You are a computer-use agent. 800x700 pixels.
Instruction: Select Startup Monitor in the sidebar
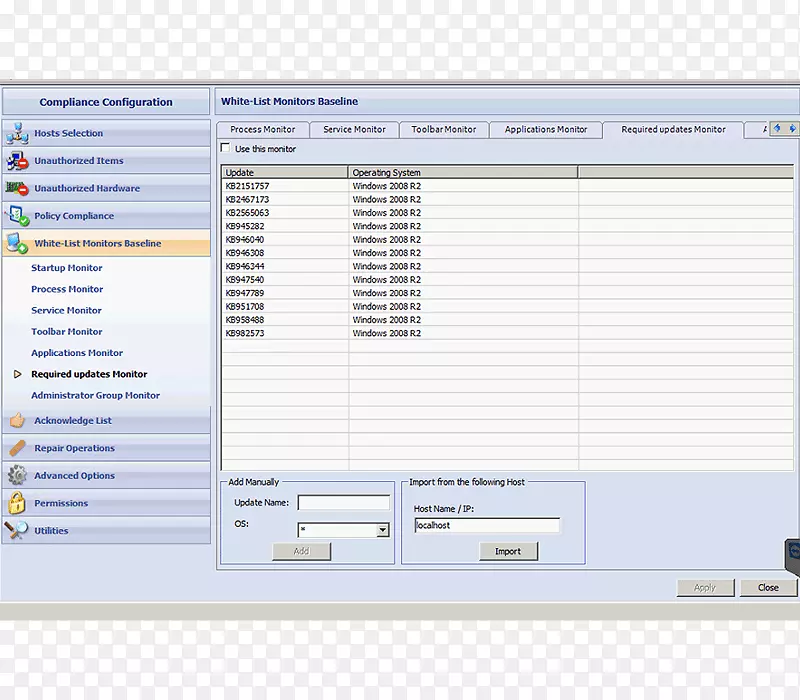coord(67,268)
